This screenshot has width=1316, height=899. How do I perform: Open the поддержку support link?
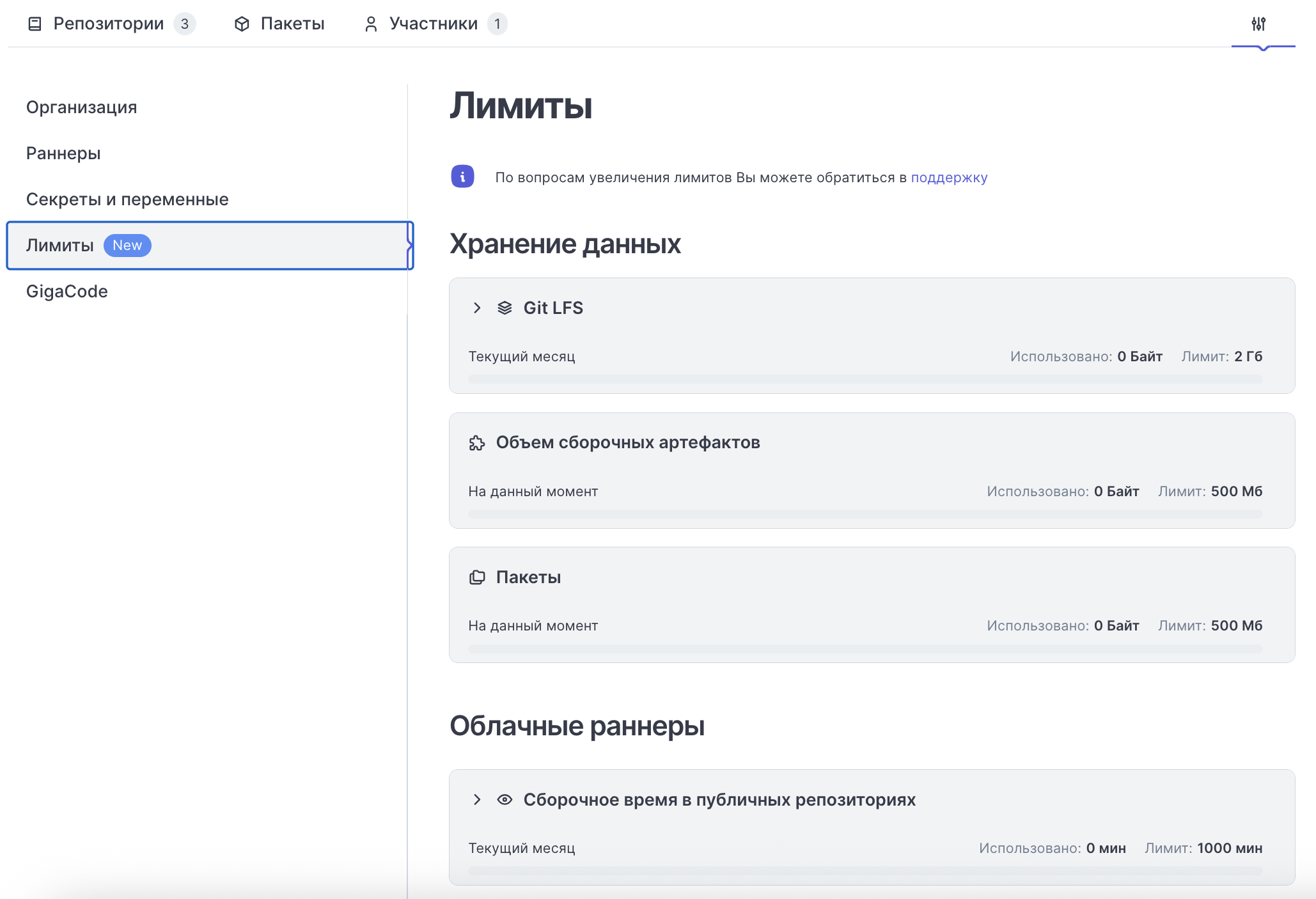(x=949, y=178)
